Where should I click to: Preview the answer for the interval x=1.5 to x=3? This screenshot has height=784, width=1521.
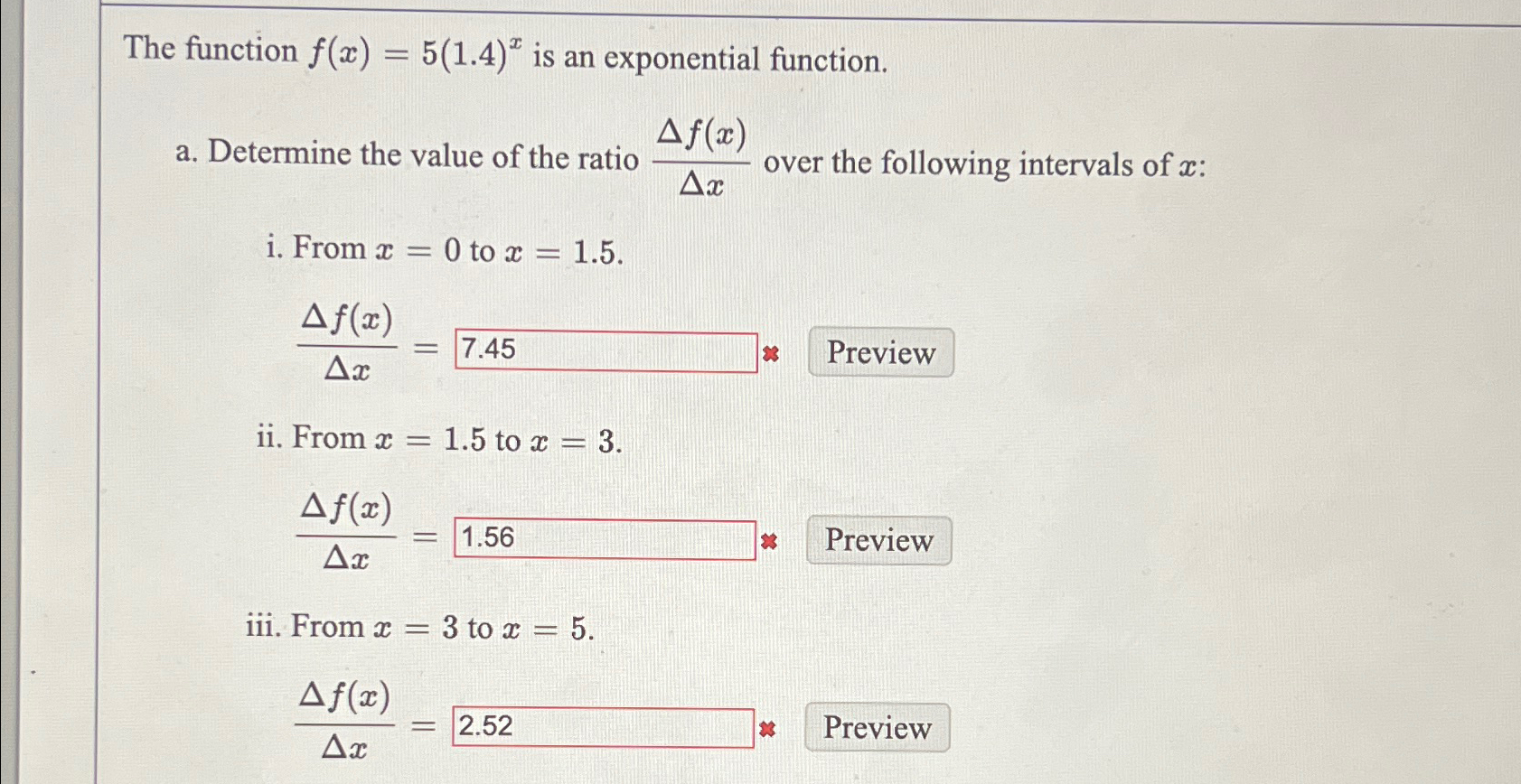pos(877,540)
